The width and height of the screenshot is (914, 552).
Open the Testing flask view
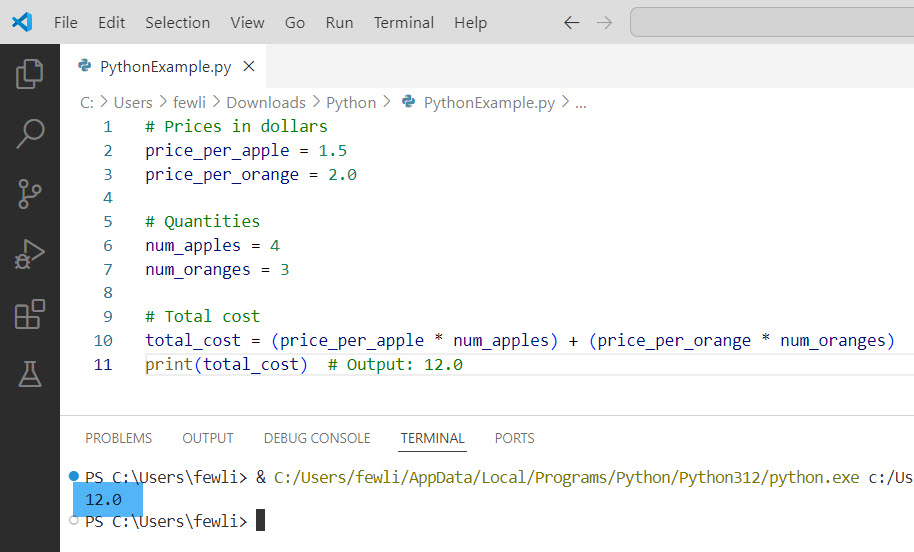click(30, 374)
